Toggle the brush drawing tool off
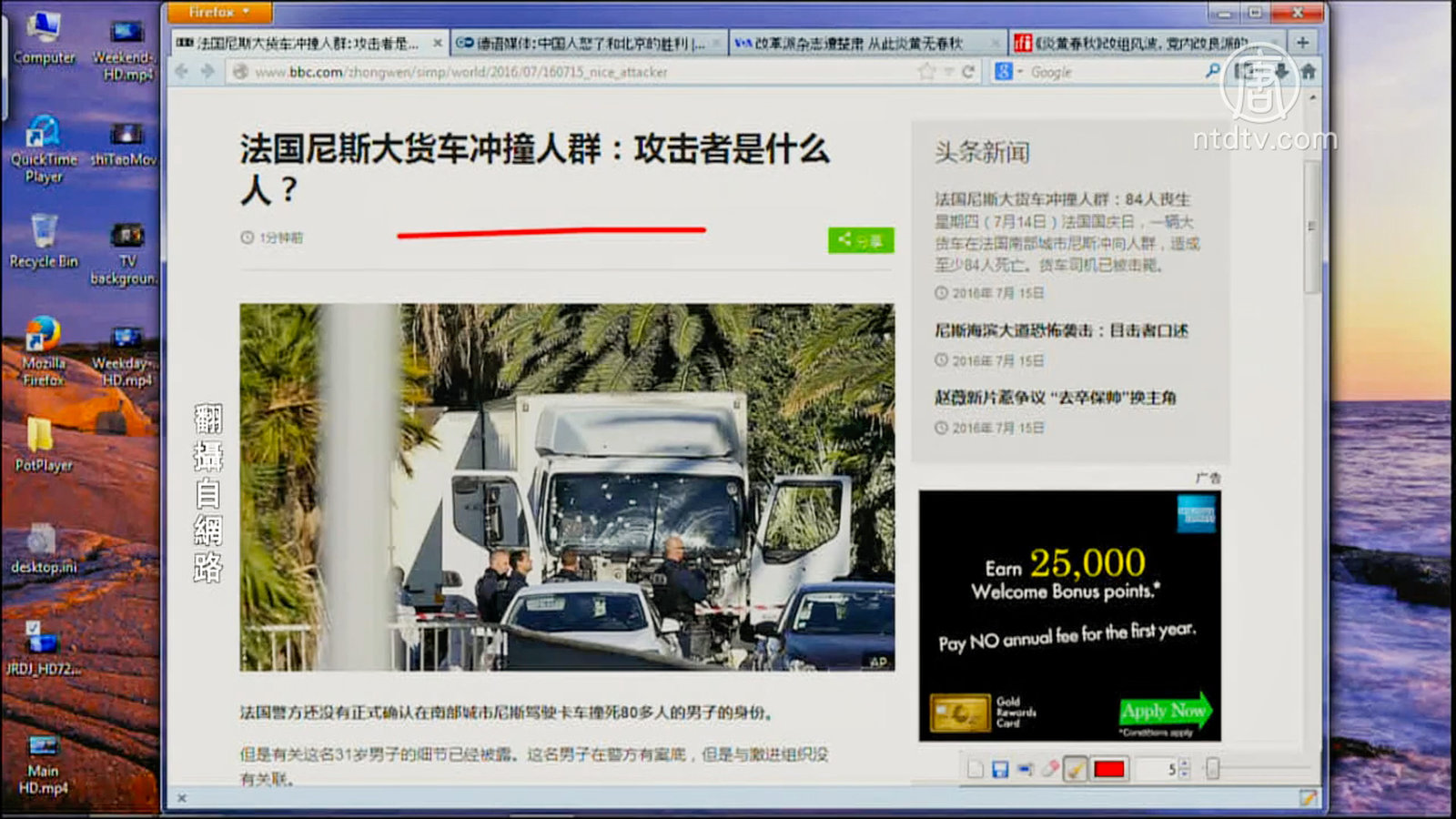This screenshot has height=819, width=1456. click(1075, 770)
